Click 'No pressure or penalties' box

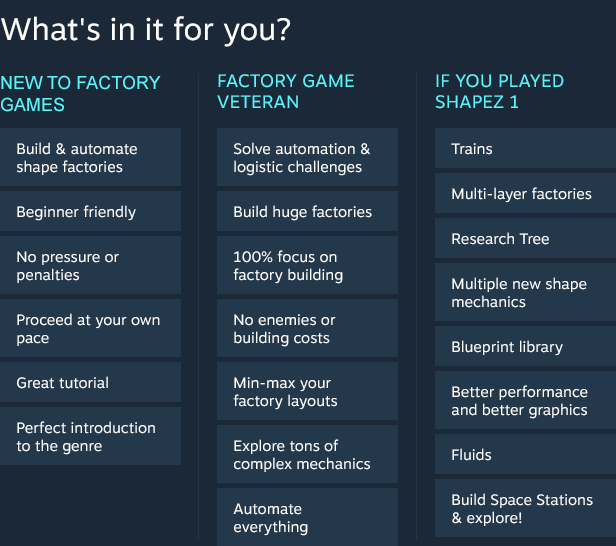(x=90, y=266)
